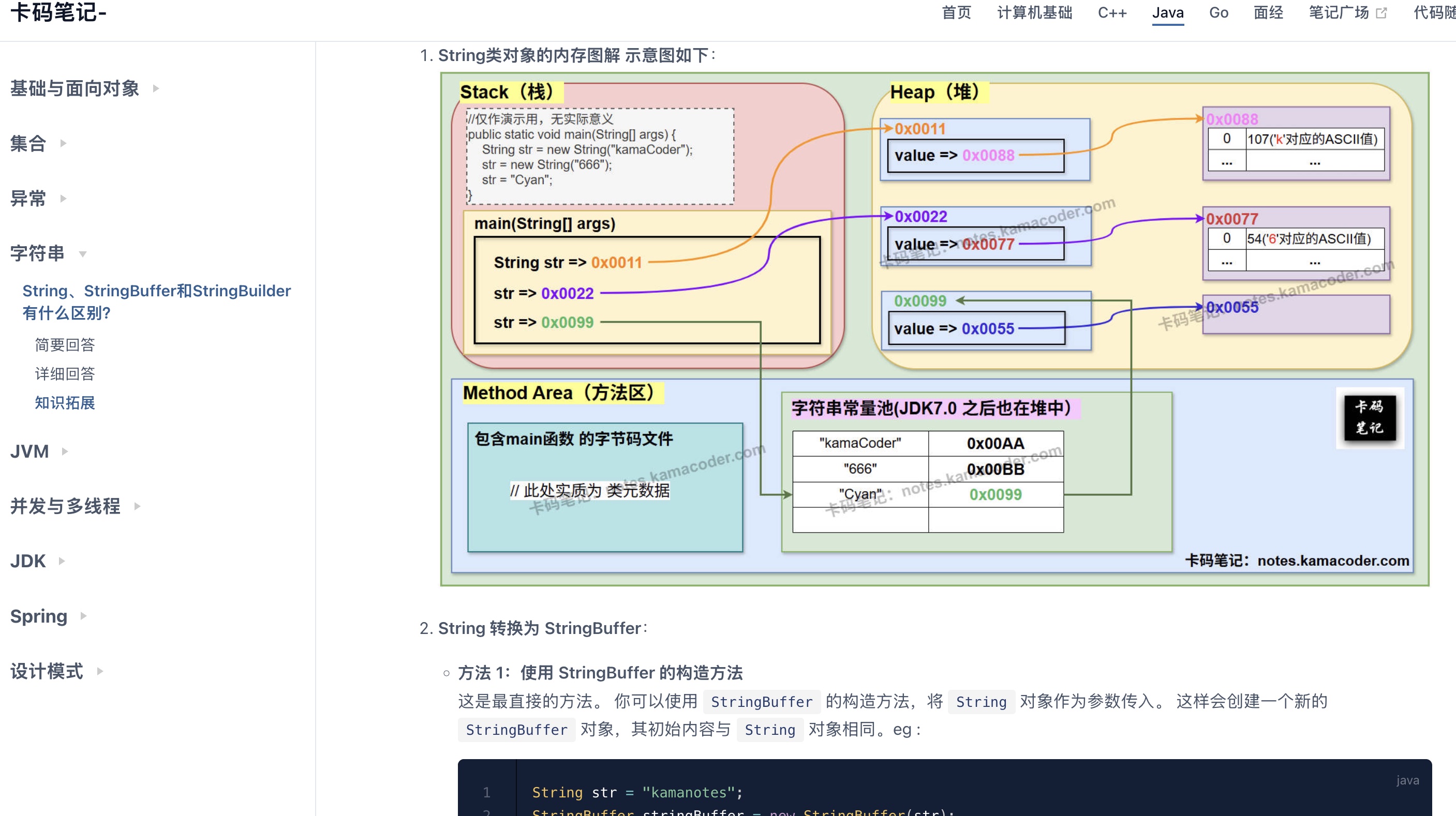Viewport: 1456px width, 816px height.
Task: Expand 设计模式 in the sidebar
Action: [99, 671]
